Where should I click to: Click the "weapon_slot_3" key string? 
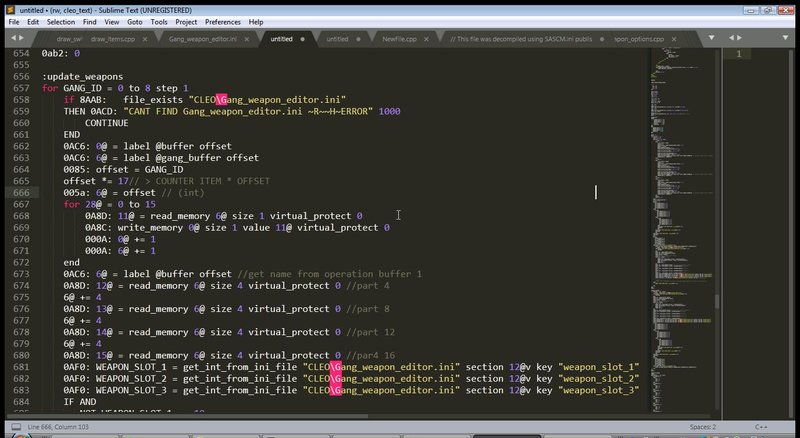point(598,391)
